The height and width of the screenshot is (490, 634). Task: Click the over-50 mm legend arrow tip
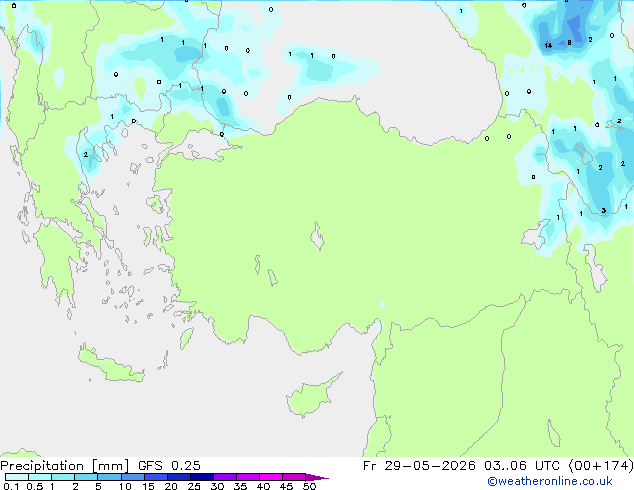pos(317,477)
